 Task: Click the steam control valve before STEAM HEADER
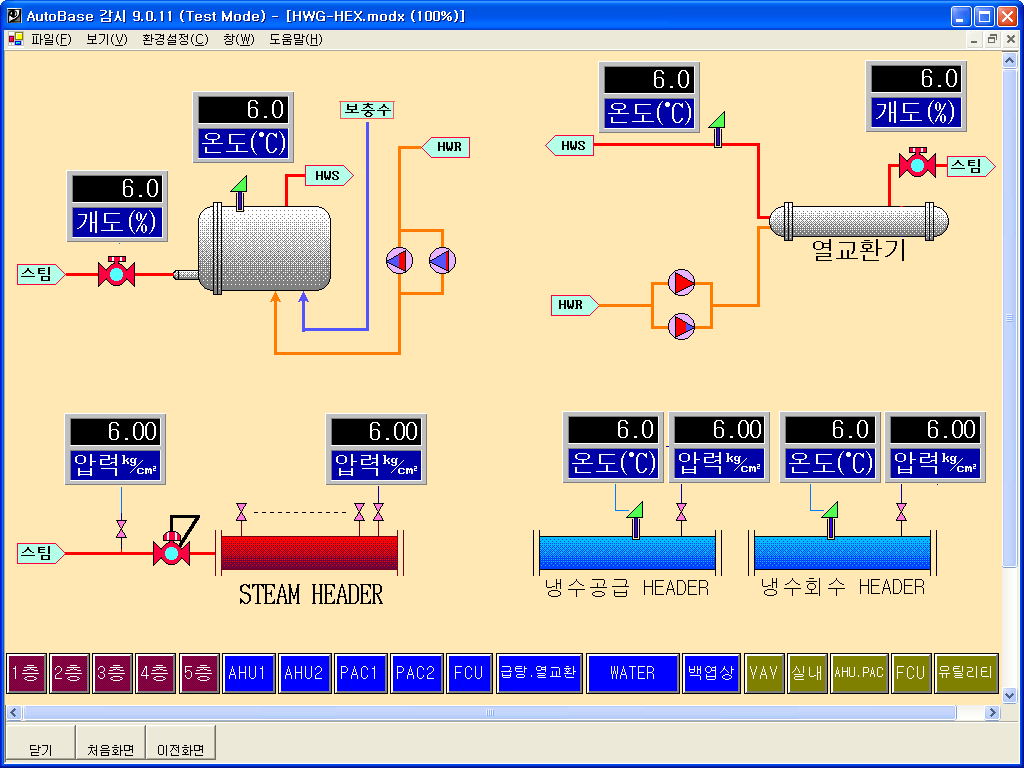171,552
